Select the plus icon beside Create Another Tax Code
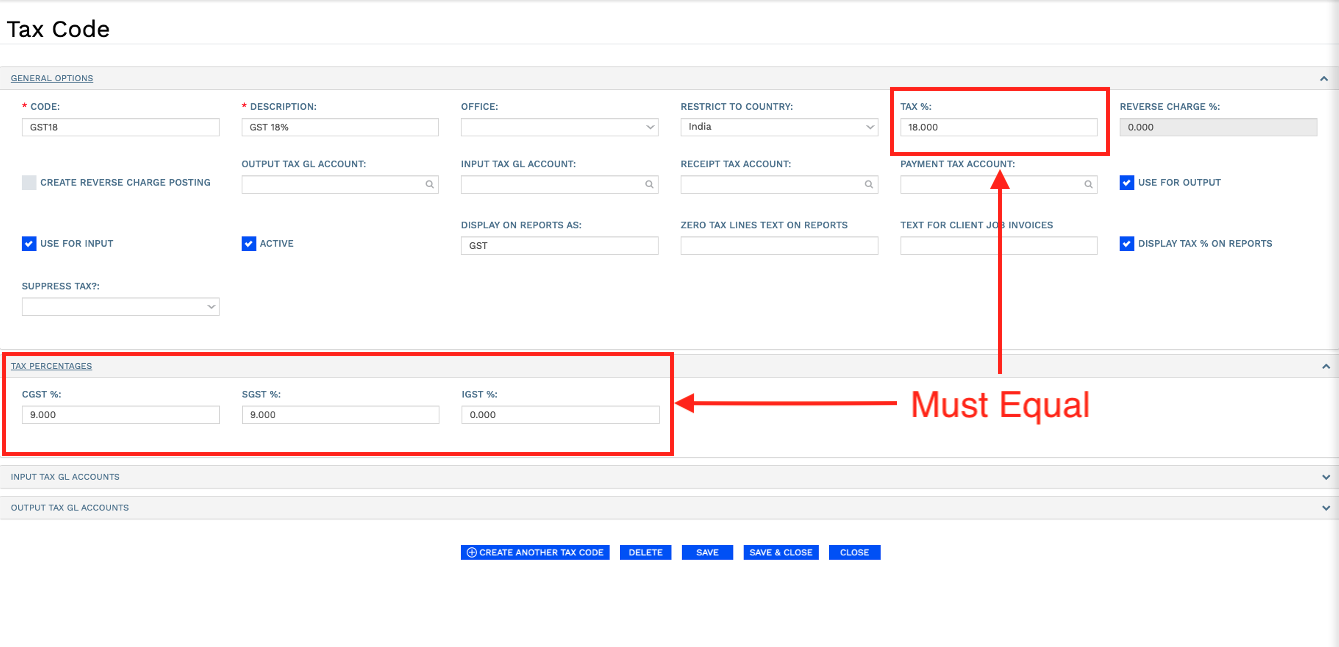 pyautogui.click(x=470, y=552)
